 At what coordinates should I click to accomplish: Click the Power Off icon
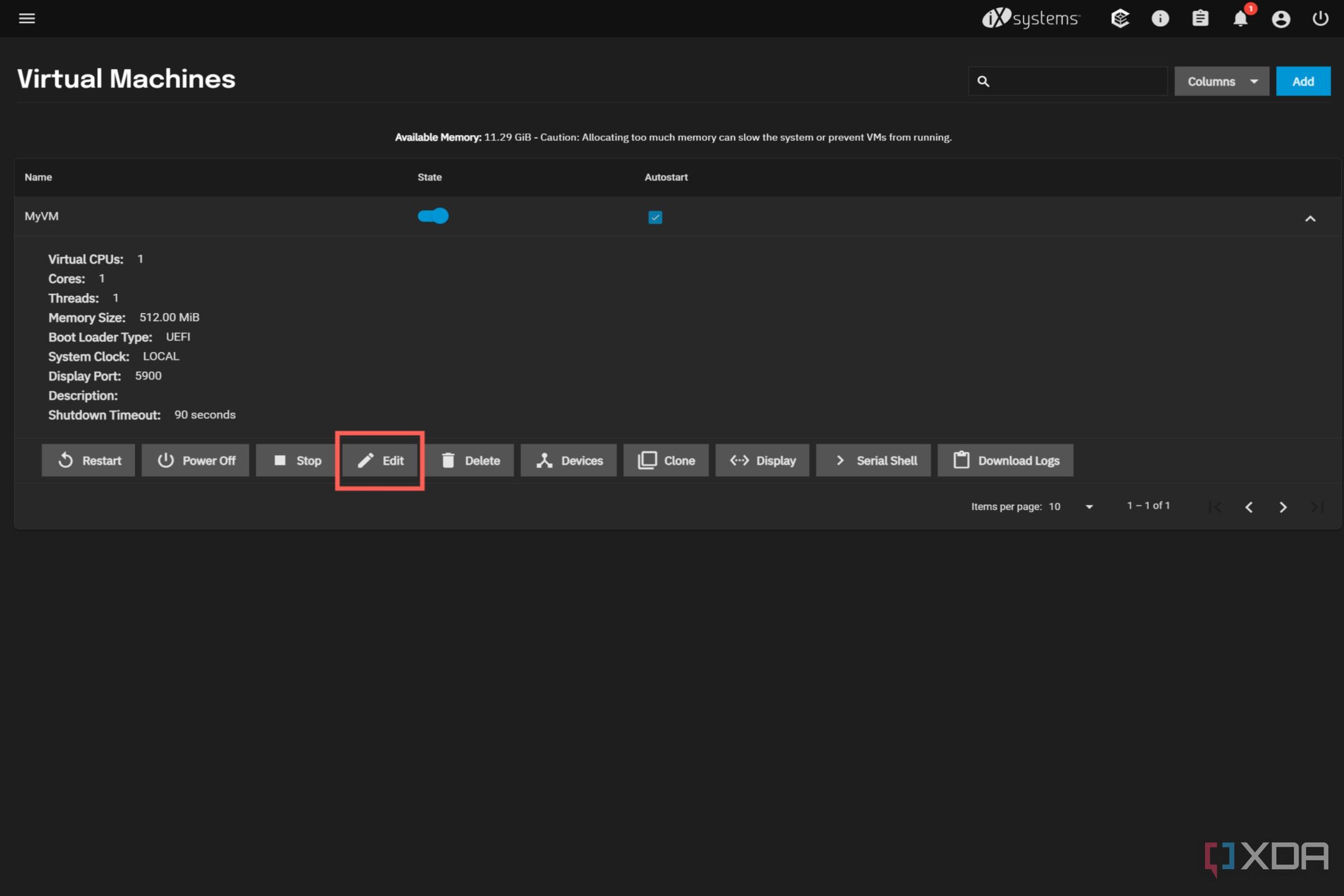(x=164, y=460)
